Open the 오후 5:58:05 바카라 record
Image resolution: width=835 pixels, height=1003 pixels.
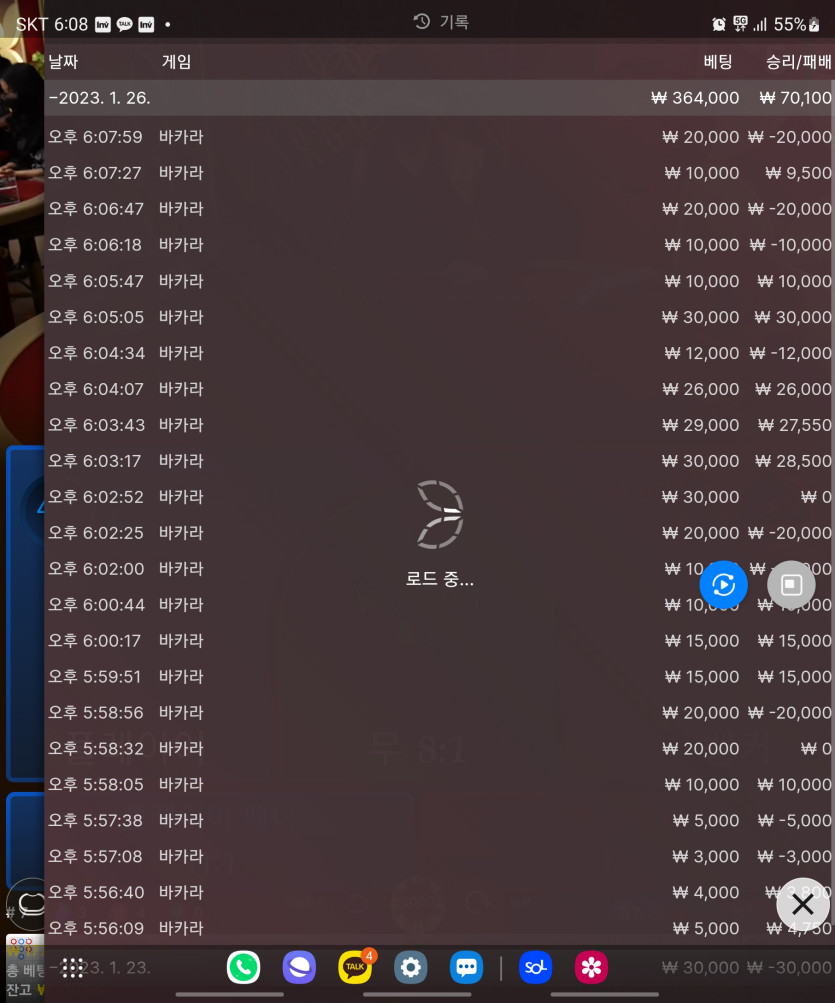(x=439, y=784)
